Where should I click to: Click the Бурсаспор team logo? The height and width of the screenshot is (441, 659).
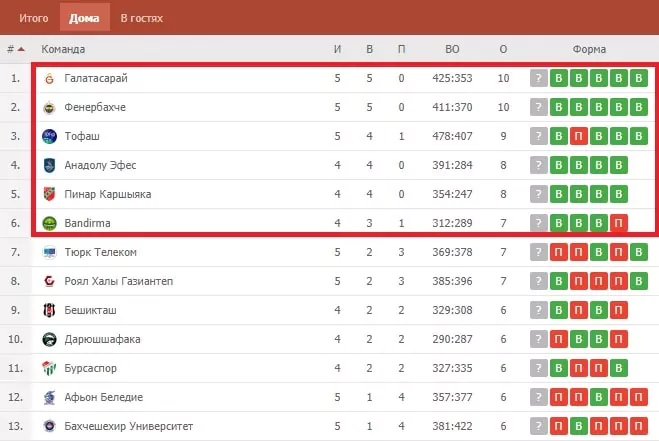(49, 368)
